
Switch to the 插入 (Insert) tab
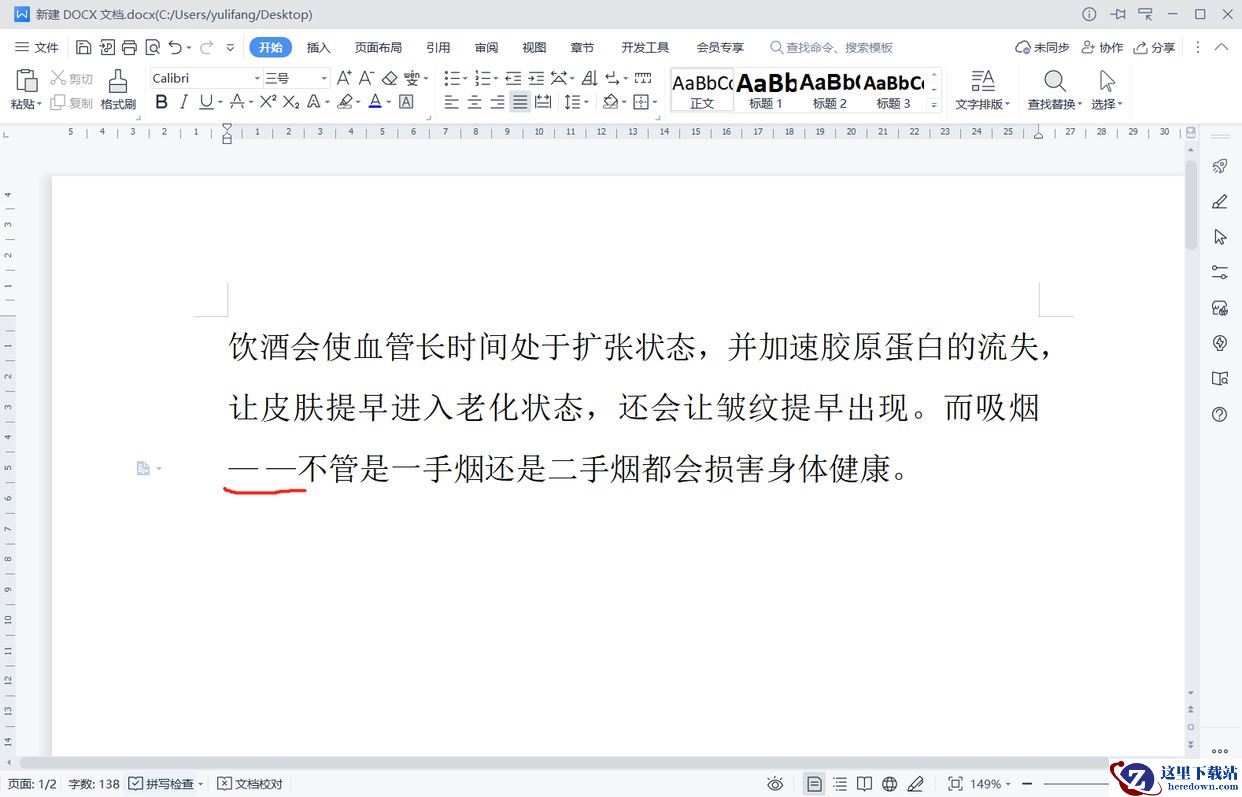coord(318,47)
